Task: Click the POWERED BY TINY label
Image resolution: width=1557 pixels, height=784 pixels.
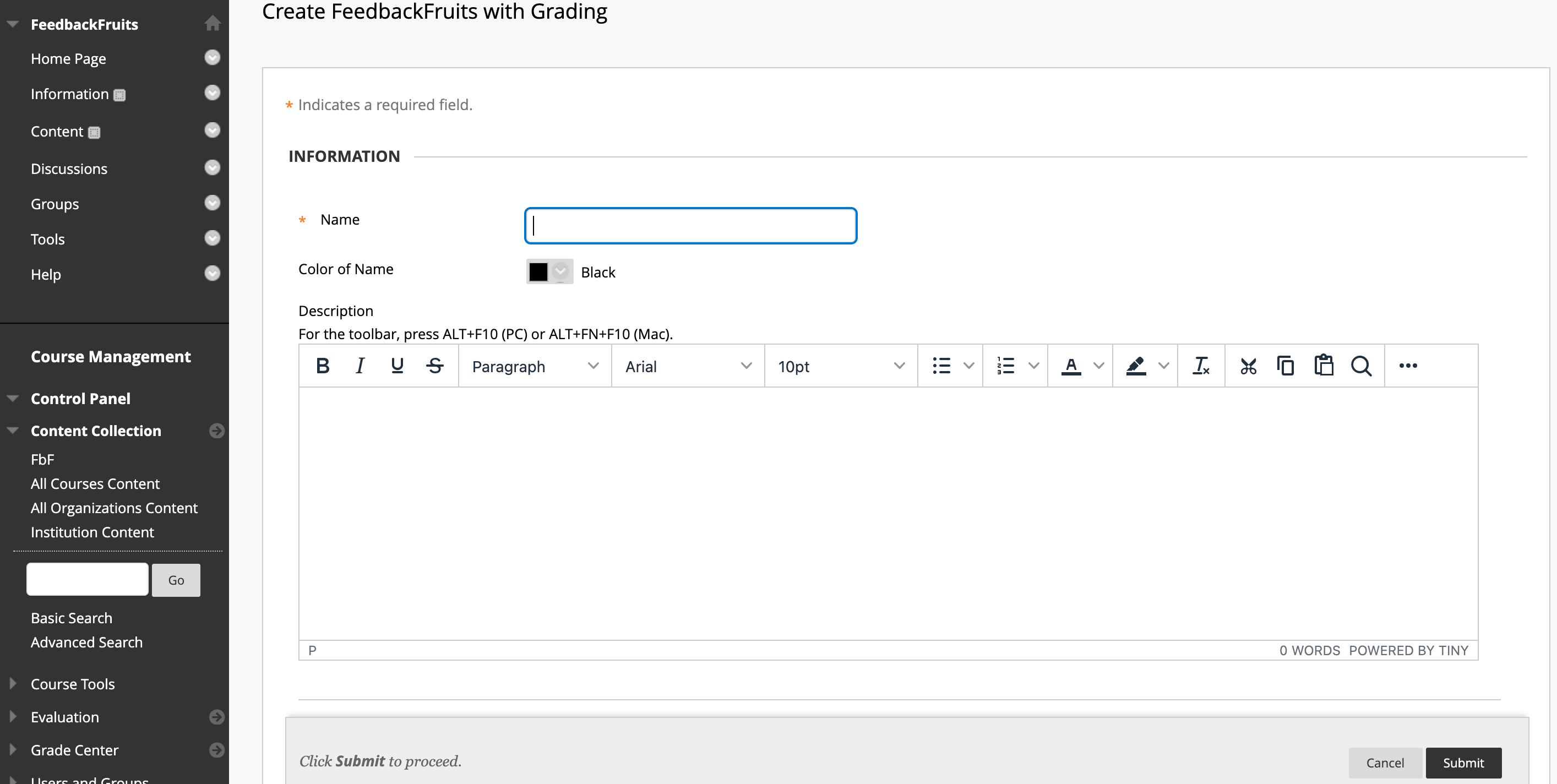Action: coord(1408,650)
